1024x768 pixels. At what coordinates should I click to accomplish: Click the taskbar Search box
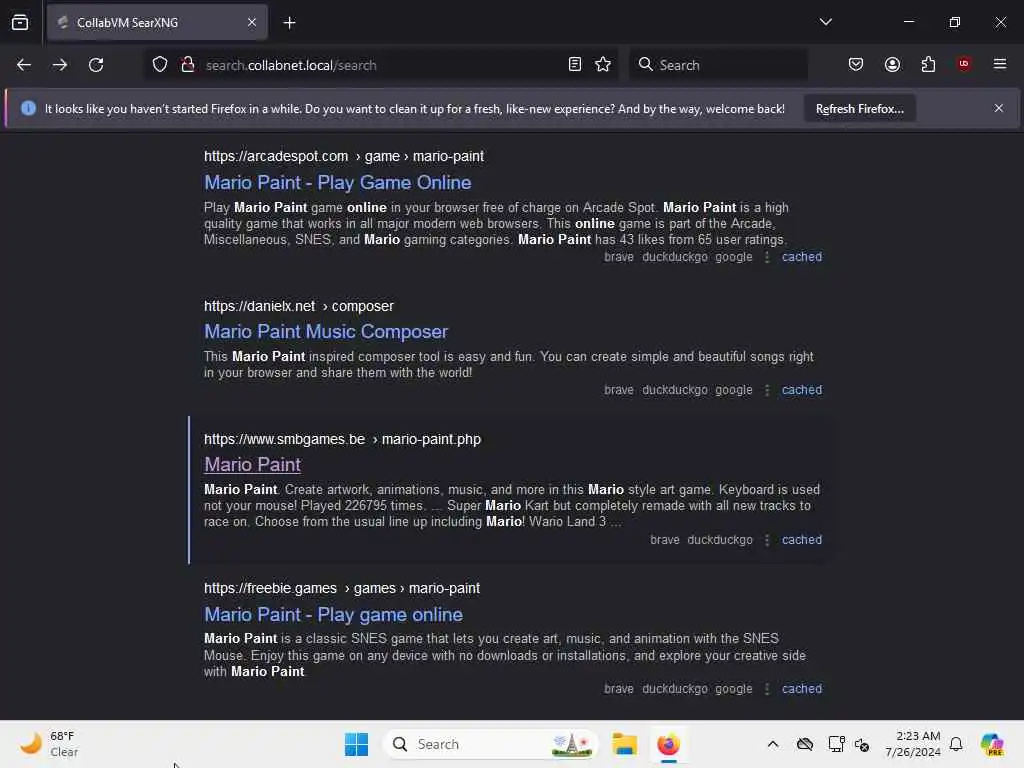pos(490,744)
